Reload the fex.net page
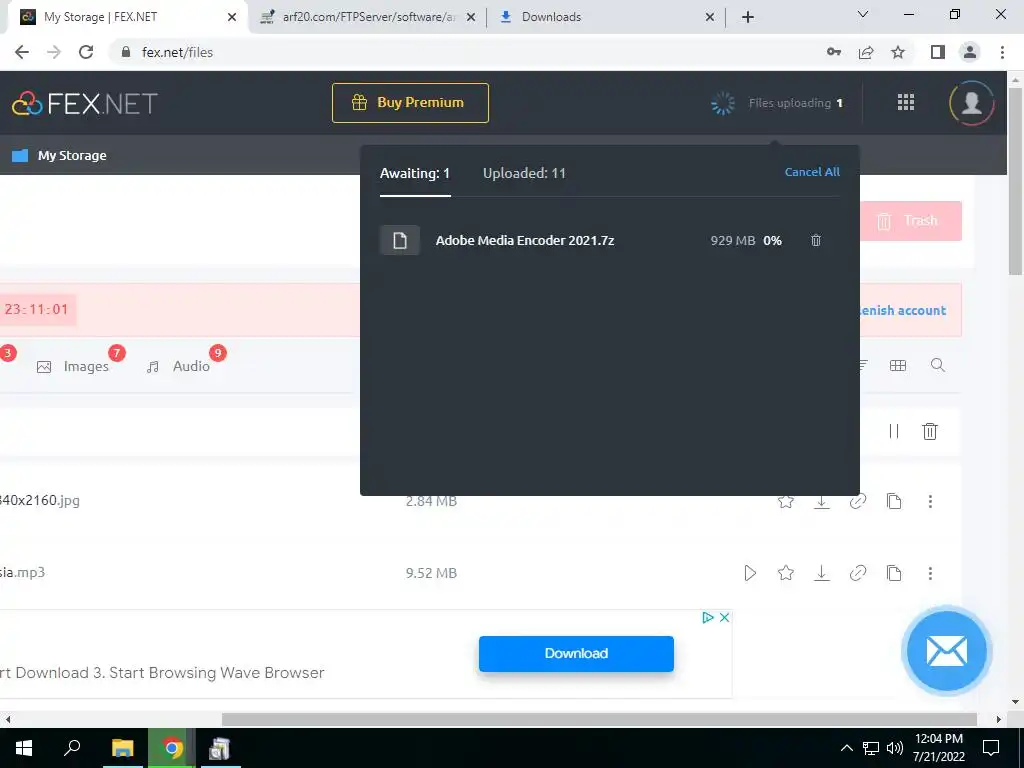Viewport: 1024px width, 768px height. coord(86,52)
